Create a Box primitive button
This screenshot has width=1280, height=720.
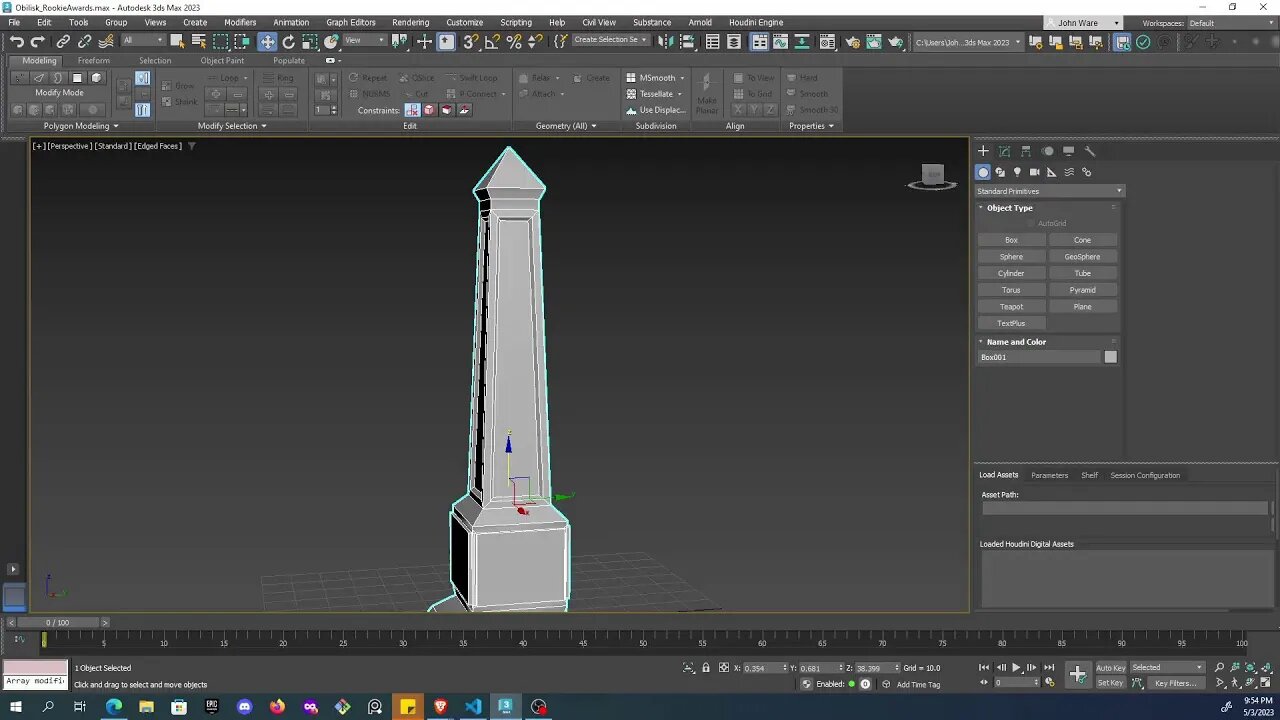(1011, 240)
